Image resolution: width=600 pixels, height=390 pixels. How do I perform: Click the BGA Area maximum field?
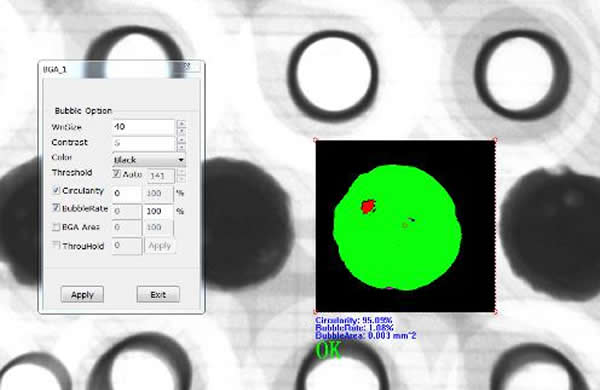point(158,227)
